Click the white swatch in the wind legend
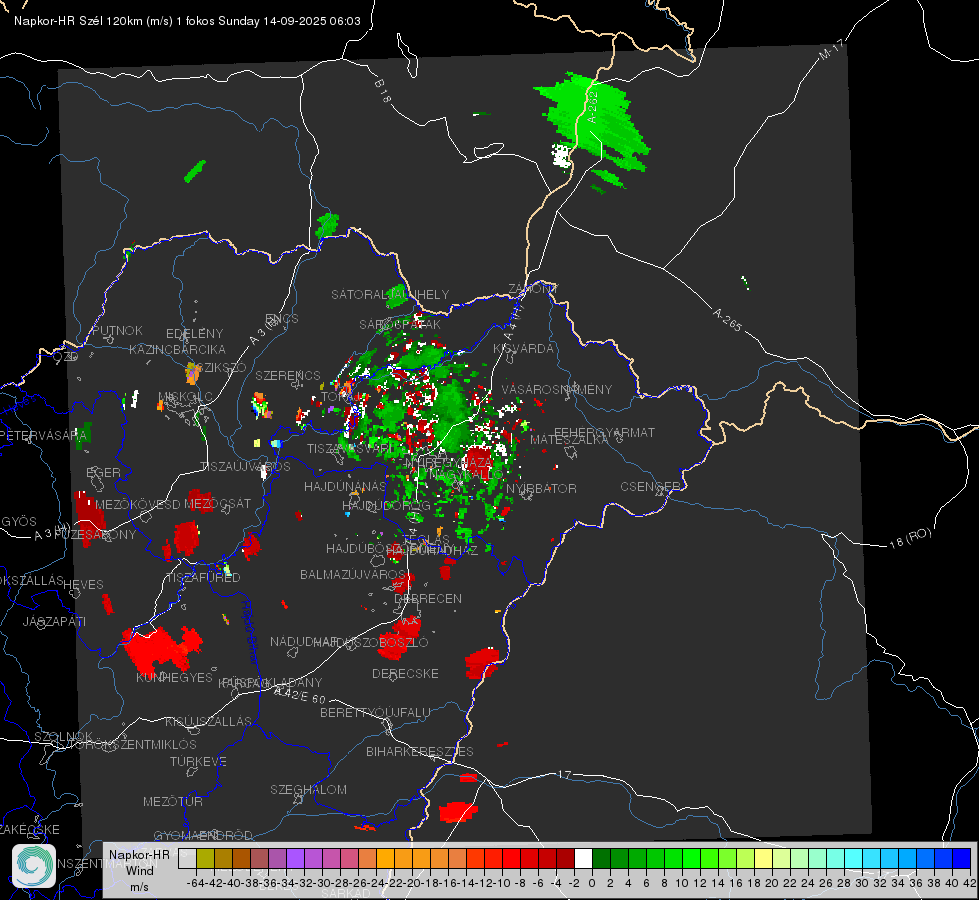The image size is (979, 900). point(583,858)
